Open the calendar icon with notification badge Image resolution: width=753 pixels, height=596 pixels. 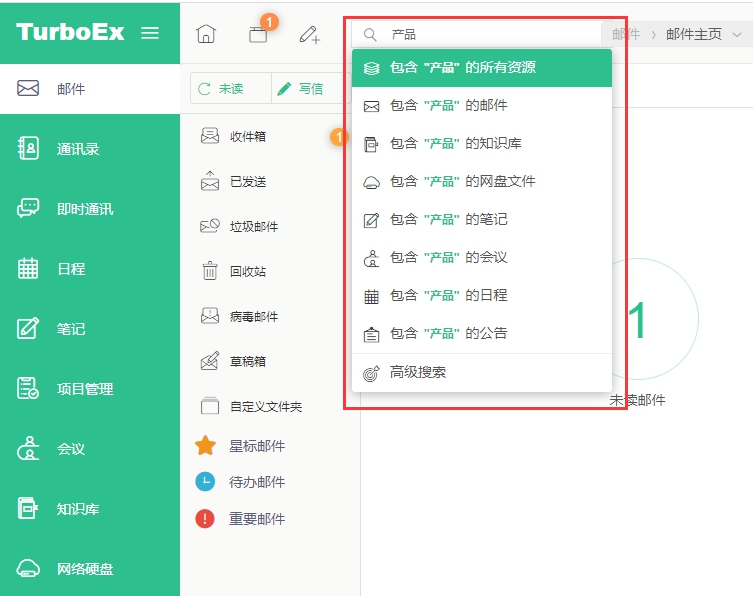(x=258, y=34)
